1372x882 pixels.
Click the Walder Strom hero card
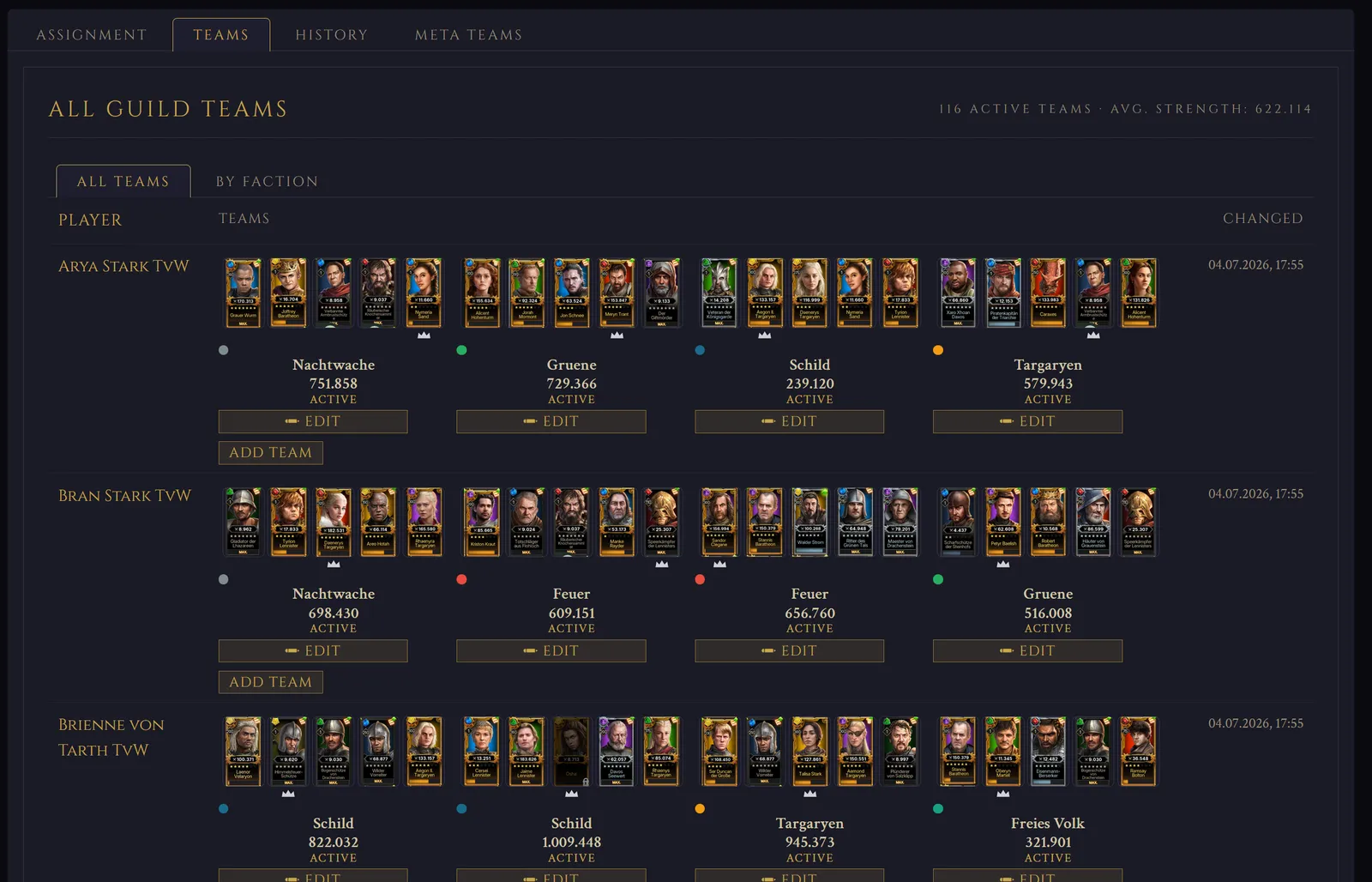809,522
